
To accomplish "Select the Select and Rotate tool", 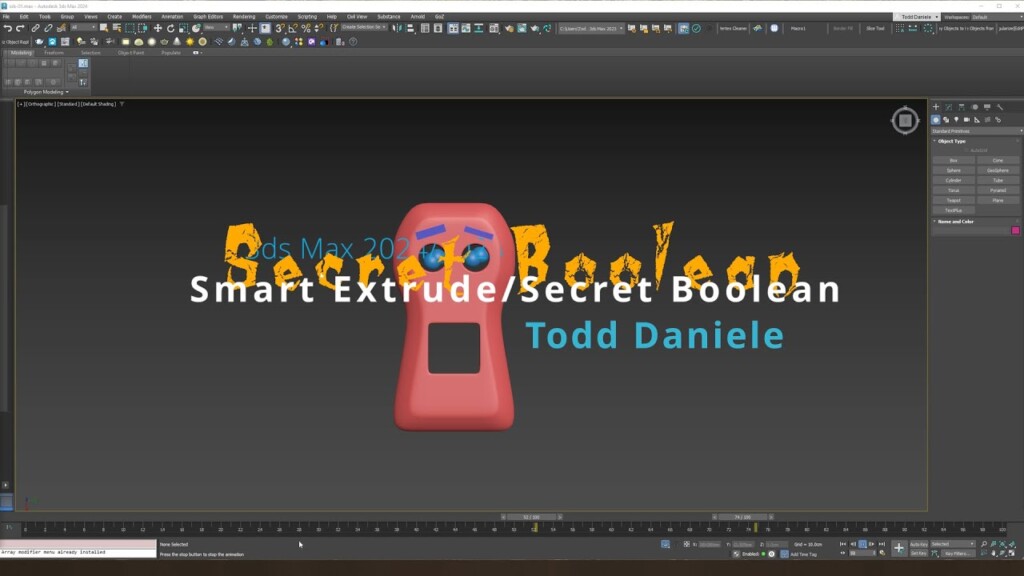I will tap(170, 29).
